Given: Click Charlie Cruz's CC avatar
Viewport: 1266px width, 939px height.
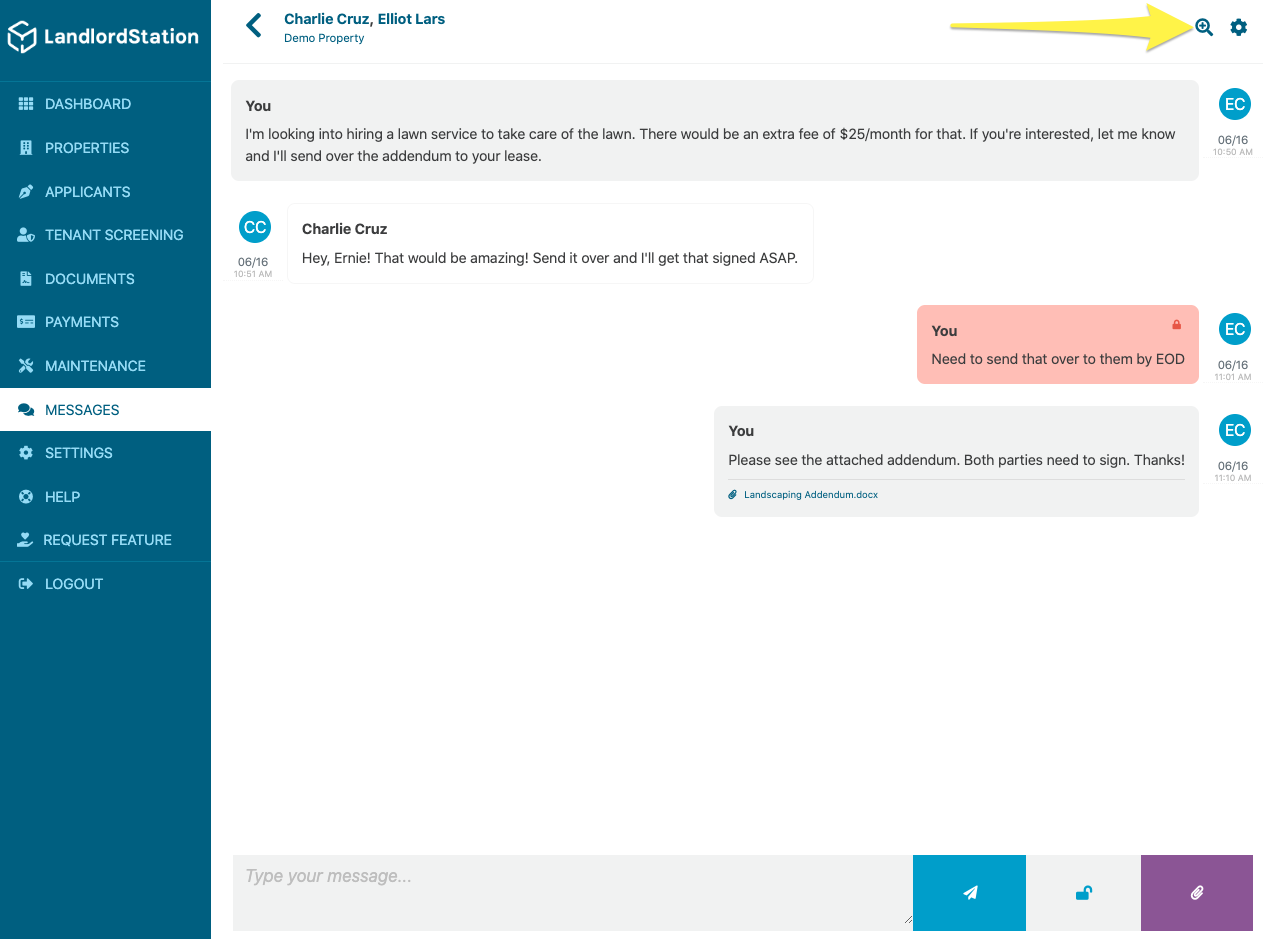Looking at the screenshot, I should tap(255, 227).
